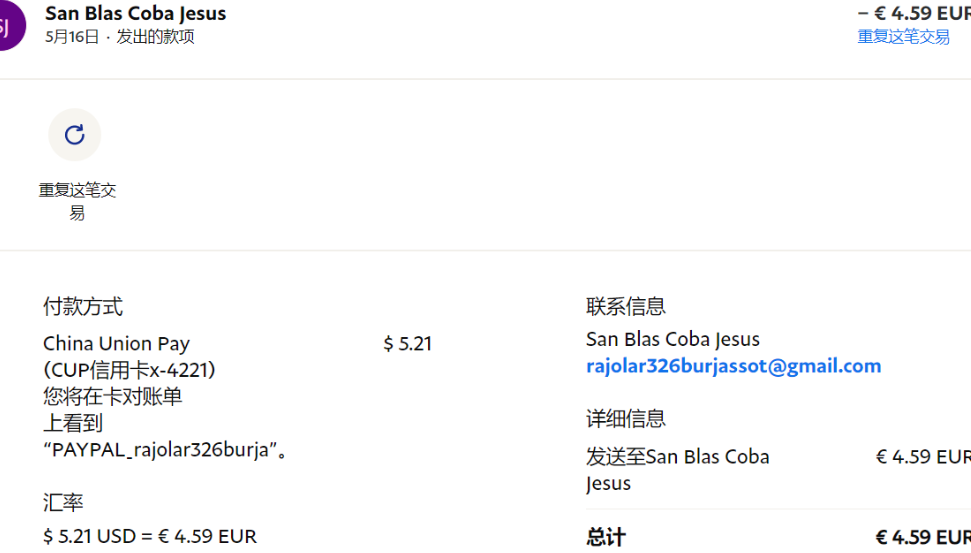Click the 总计 total label

click(x=606, y=537)
